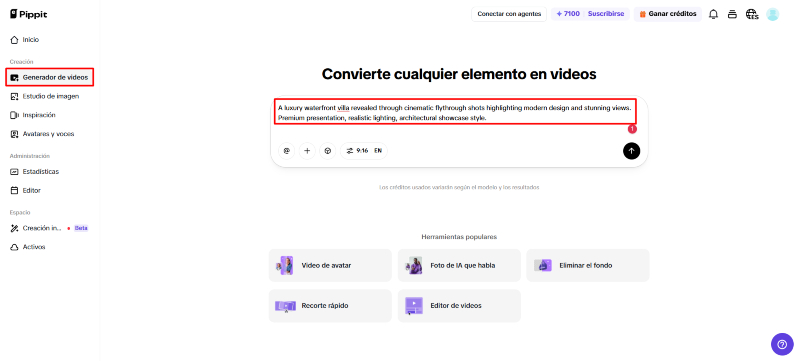Click the Foto de IA thumbnail
The image size is (800, 361).
click(x=414, y=265)
